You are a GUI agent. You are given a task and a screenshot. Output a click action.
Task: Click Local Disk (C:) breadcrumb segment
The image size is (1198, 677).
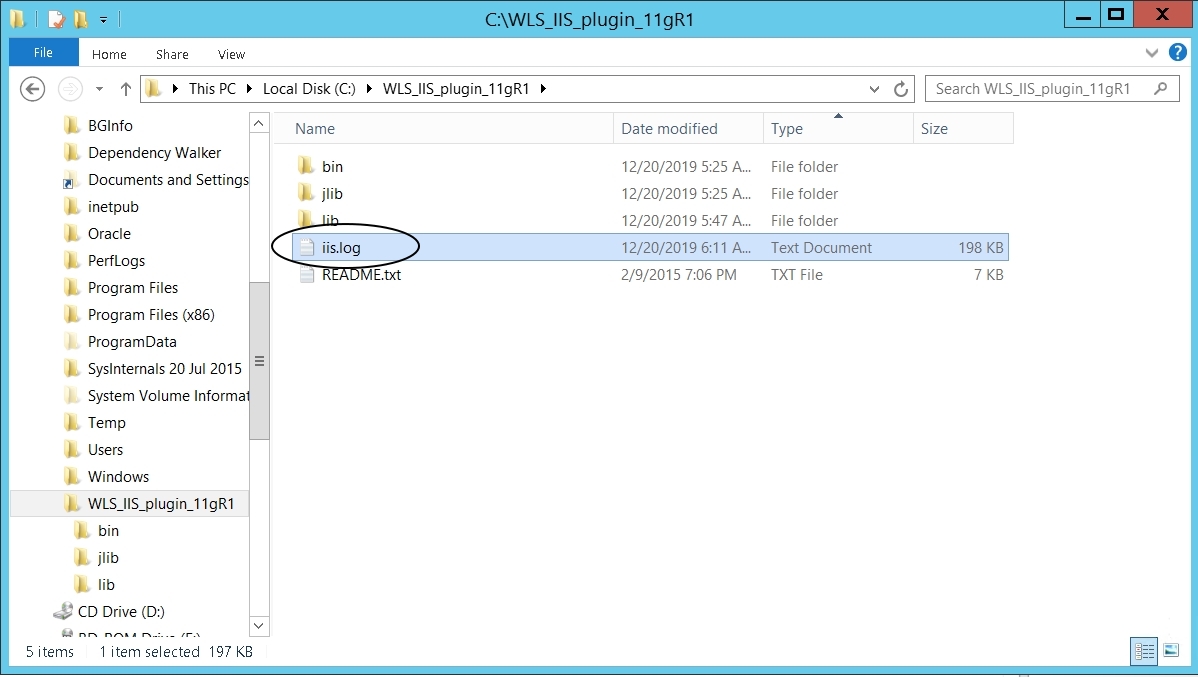tap(309, 89)
